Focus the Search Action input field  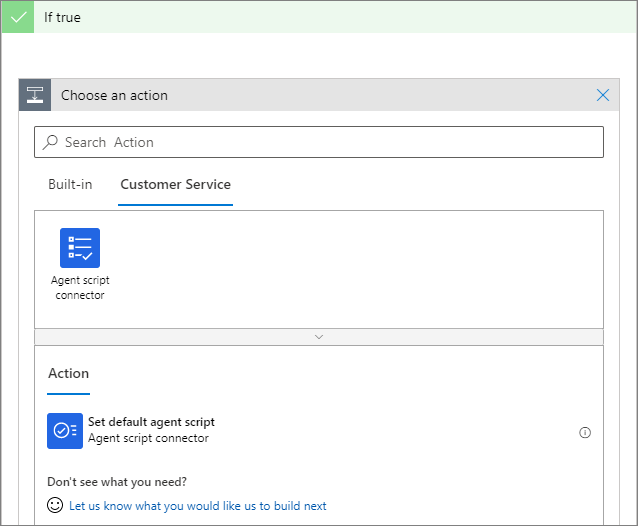click(330, 142)
